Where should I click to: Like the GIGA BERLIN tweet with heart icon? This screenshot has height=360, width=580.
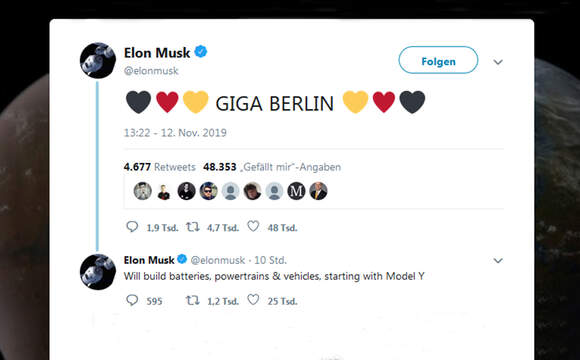point(253,226)
